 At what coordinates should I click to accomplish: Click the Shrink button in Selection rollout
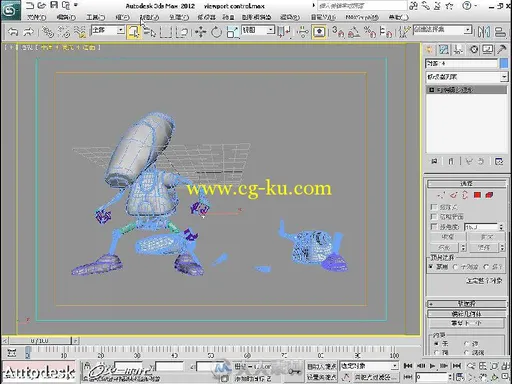pos(447,237)
